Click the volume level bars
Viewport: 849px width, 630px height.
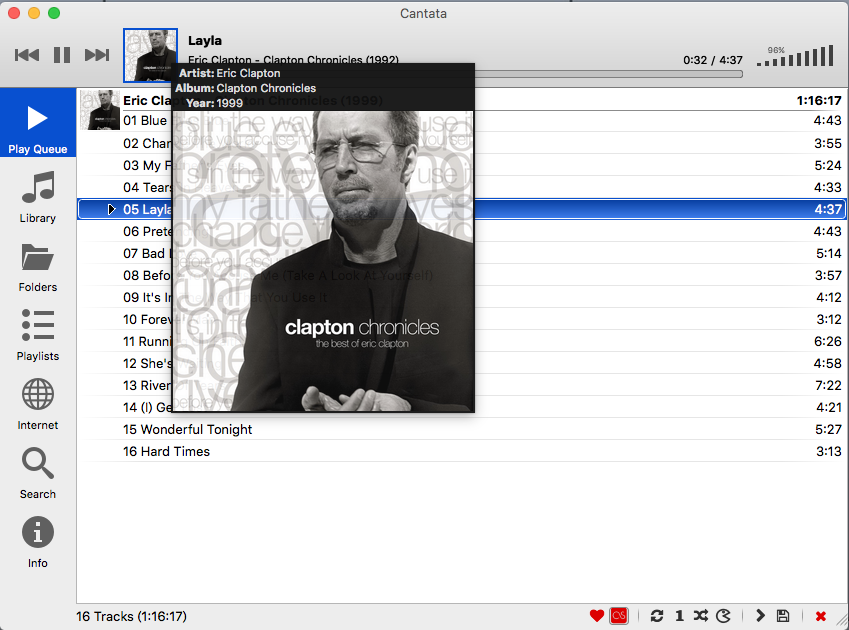(795, 56)
